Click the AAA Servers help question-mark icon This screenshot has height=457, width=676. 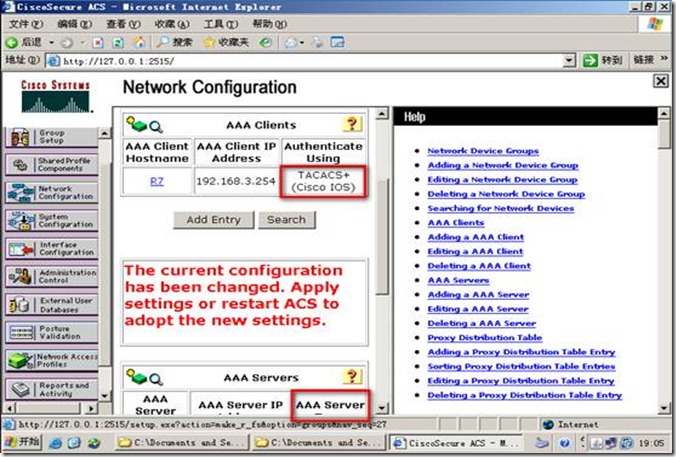[x=352, y=377]
